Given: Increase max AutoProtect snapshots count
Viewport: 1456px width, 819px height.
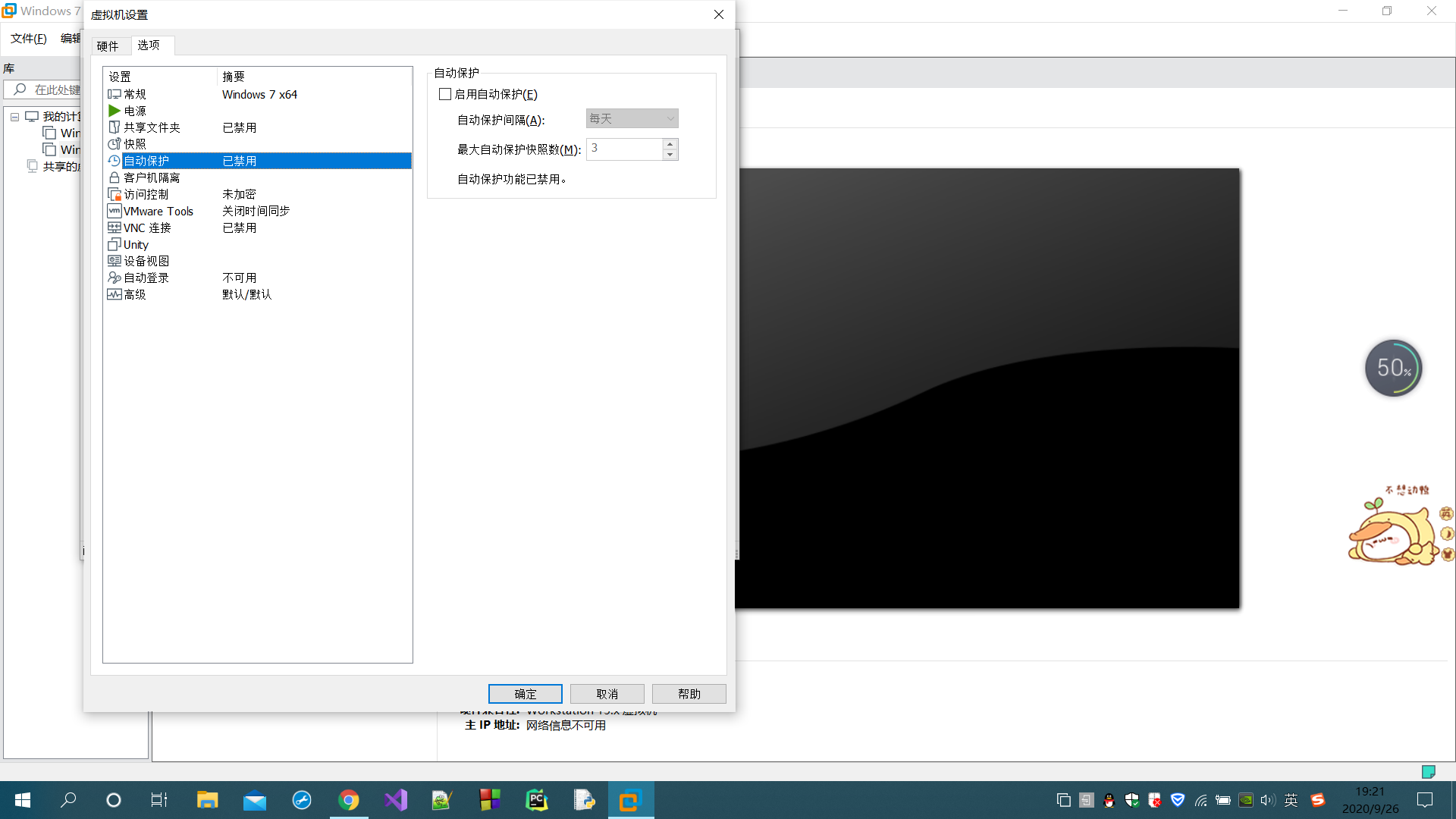Looking at the screenshot, I should coord(670,143).
